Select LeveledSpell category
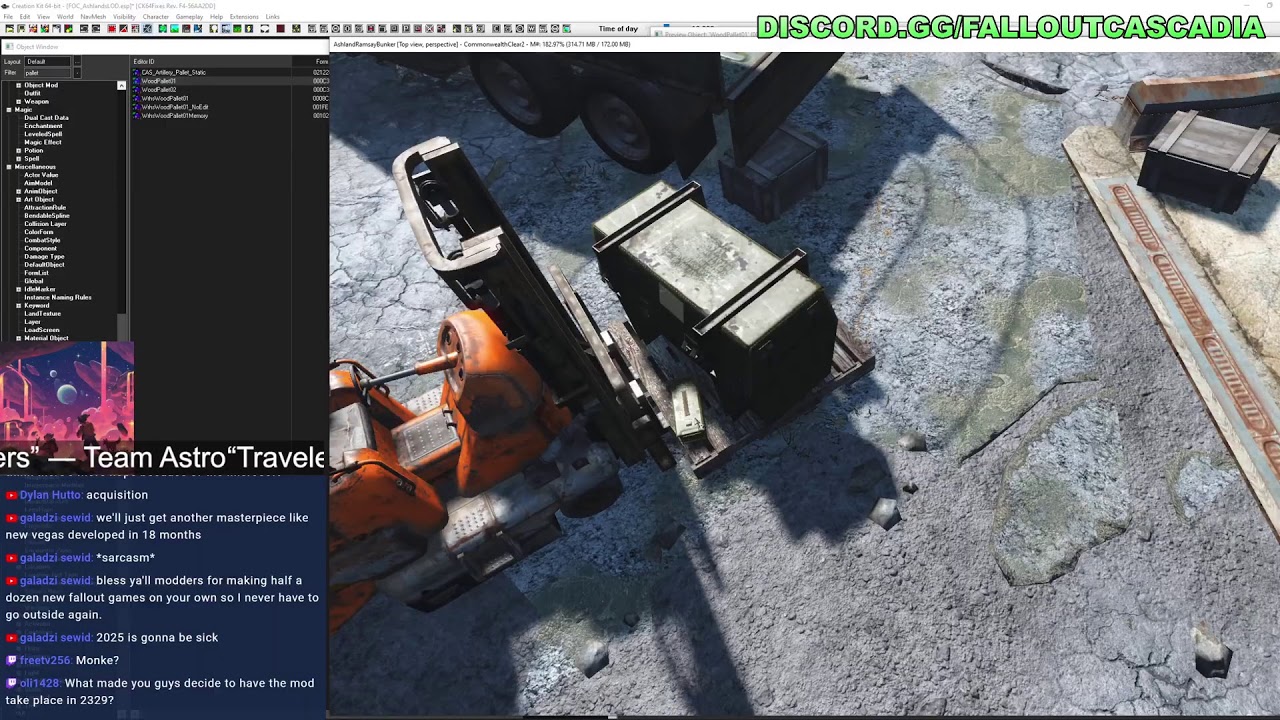Screen dimensions: 1280x720 tap(43, 134)
